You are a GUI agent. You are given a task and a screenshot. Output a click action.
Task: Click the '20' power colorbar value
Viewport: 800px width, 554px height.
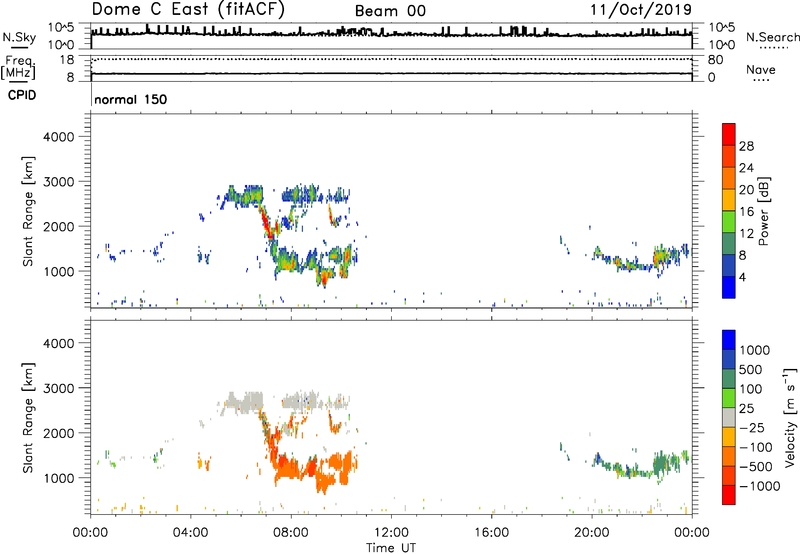tap(746, 190)
